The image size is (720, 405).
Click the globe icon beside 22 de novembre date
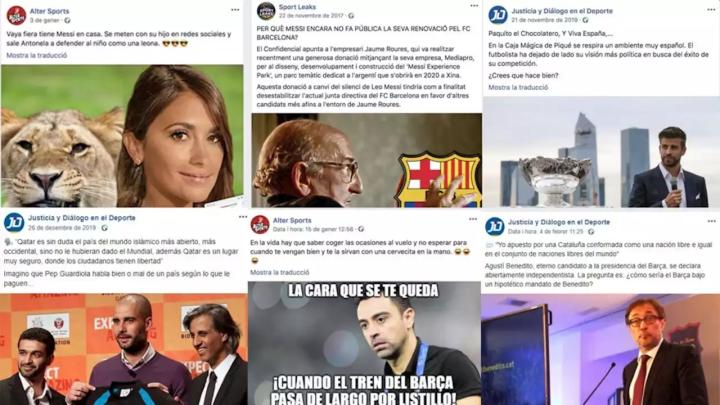[351, 16]
